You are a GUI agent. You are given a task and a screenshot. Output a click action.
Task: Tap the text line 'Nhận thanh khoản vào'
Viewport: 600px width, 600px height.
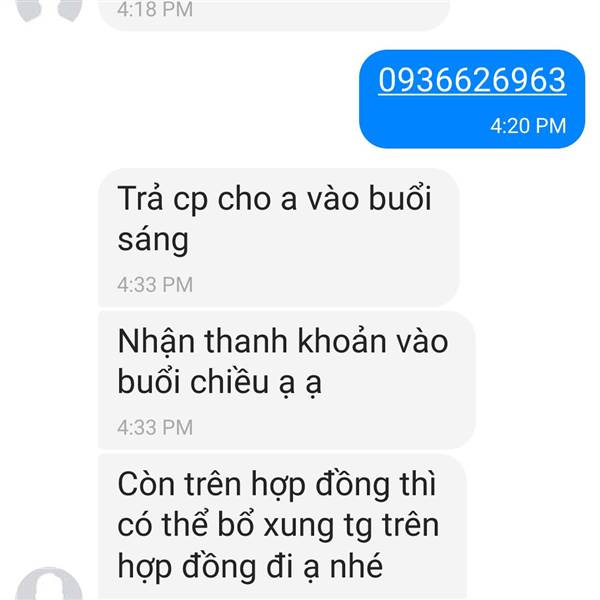[x=283, y=341]
